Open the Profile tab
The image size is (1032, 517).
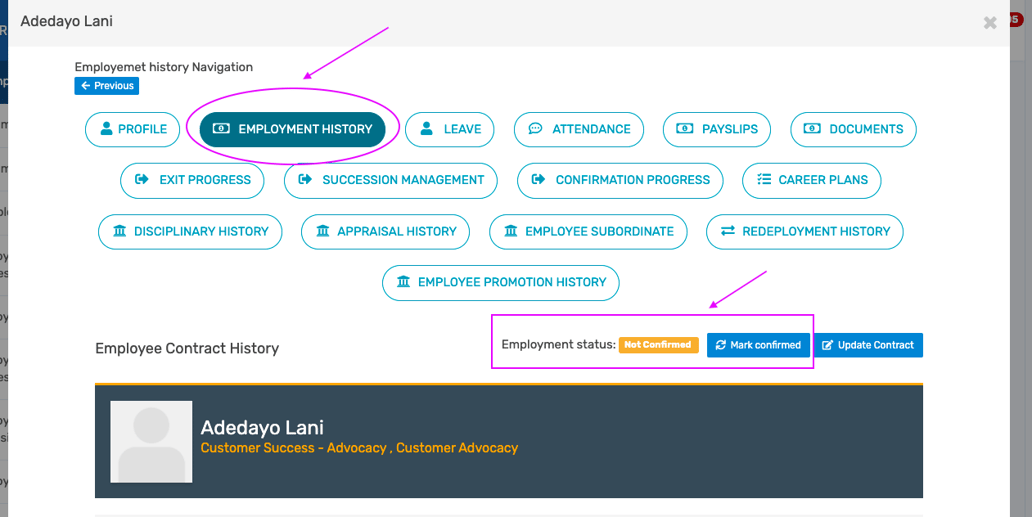click(x=133, y=129)
